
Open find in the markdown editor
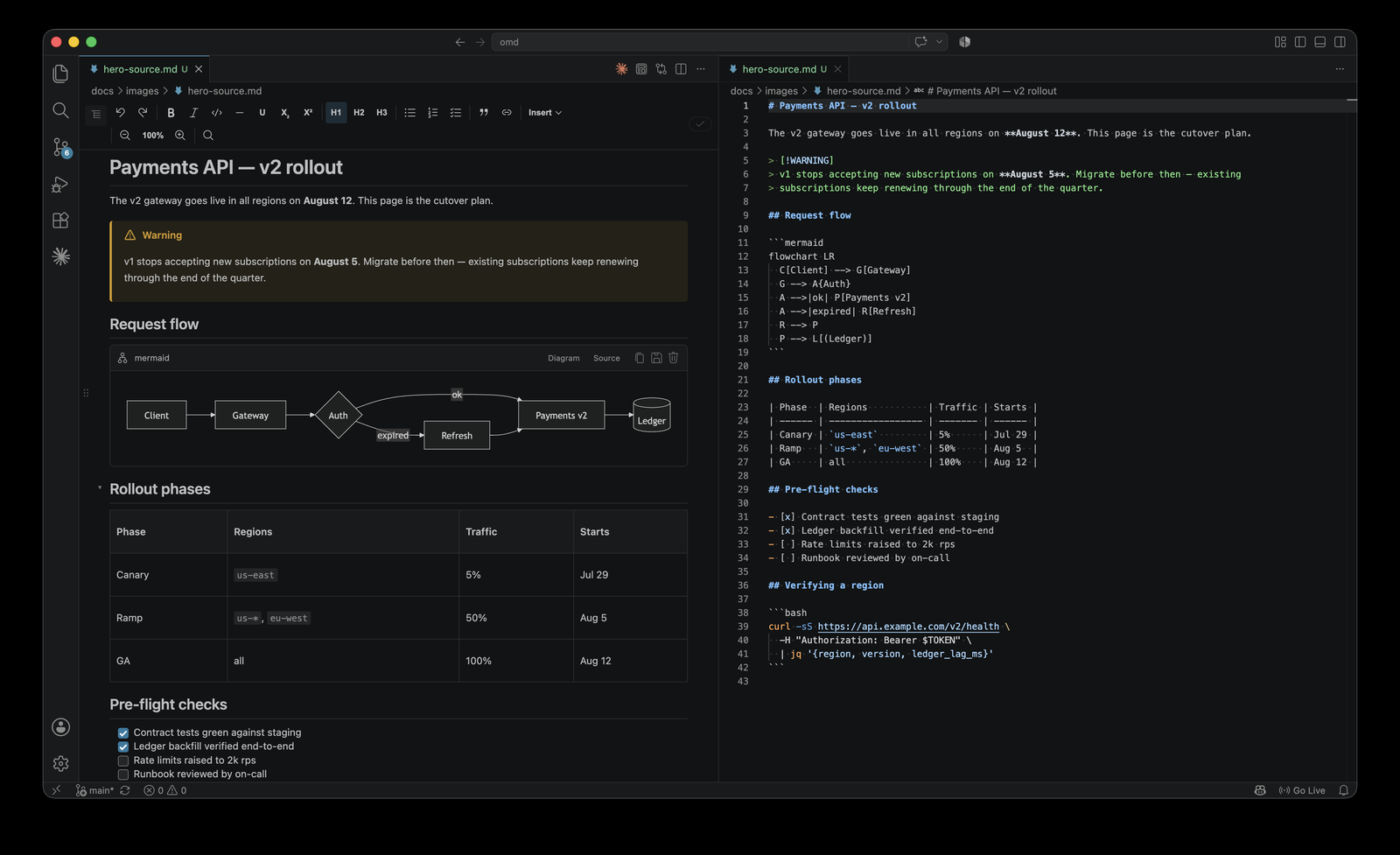click(208, 135)
